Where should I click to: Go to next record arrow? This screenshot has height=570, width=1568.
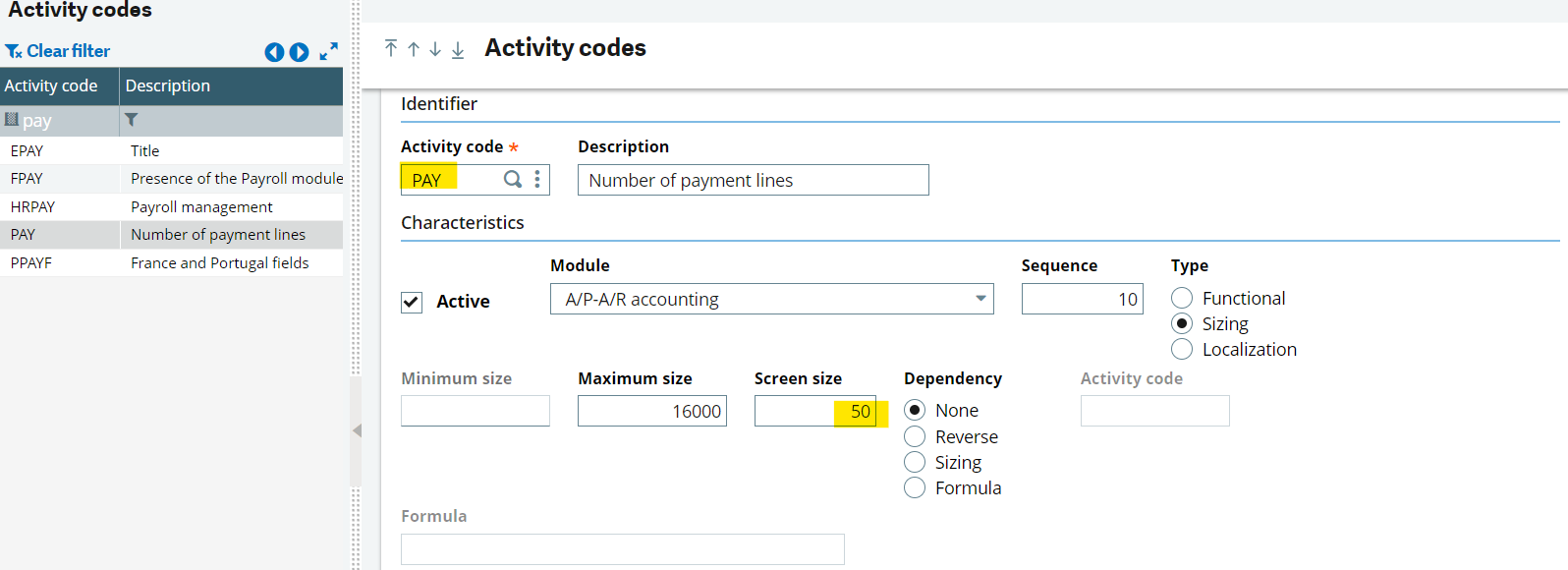click(435, 49)
